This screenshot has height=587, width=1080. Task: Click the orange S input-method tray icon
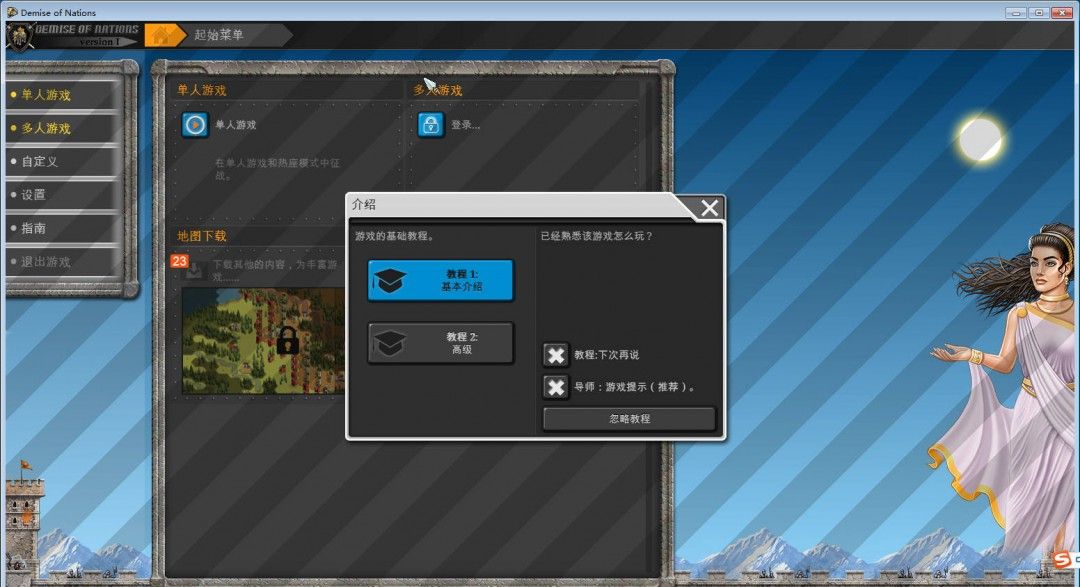coord(1063,559)
